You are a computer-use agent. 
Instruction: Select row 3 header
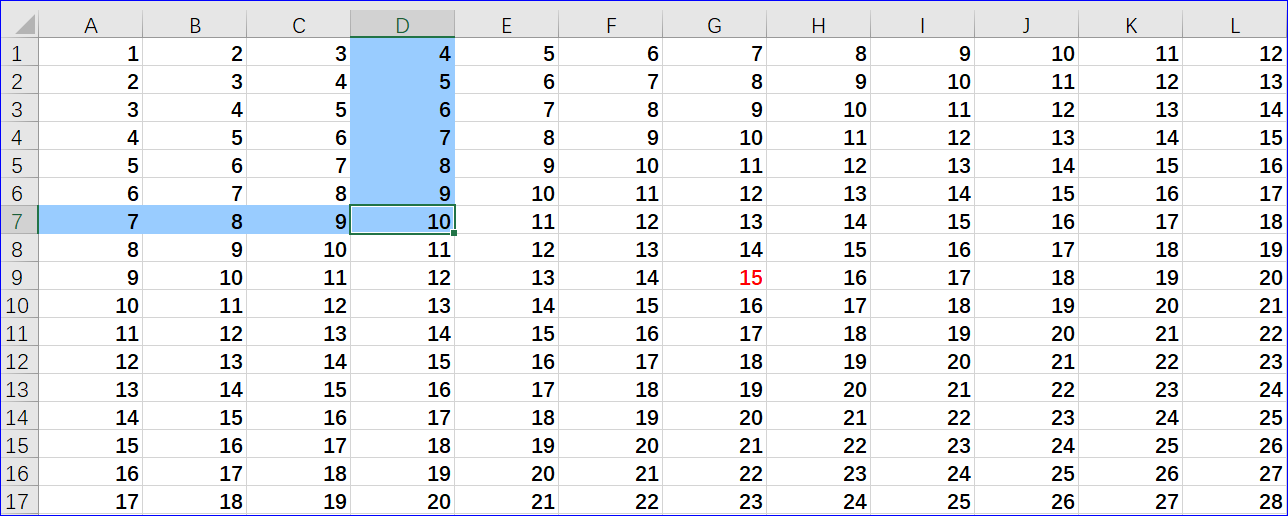(20, 109)
